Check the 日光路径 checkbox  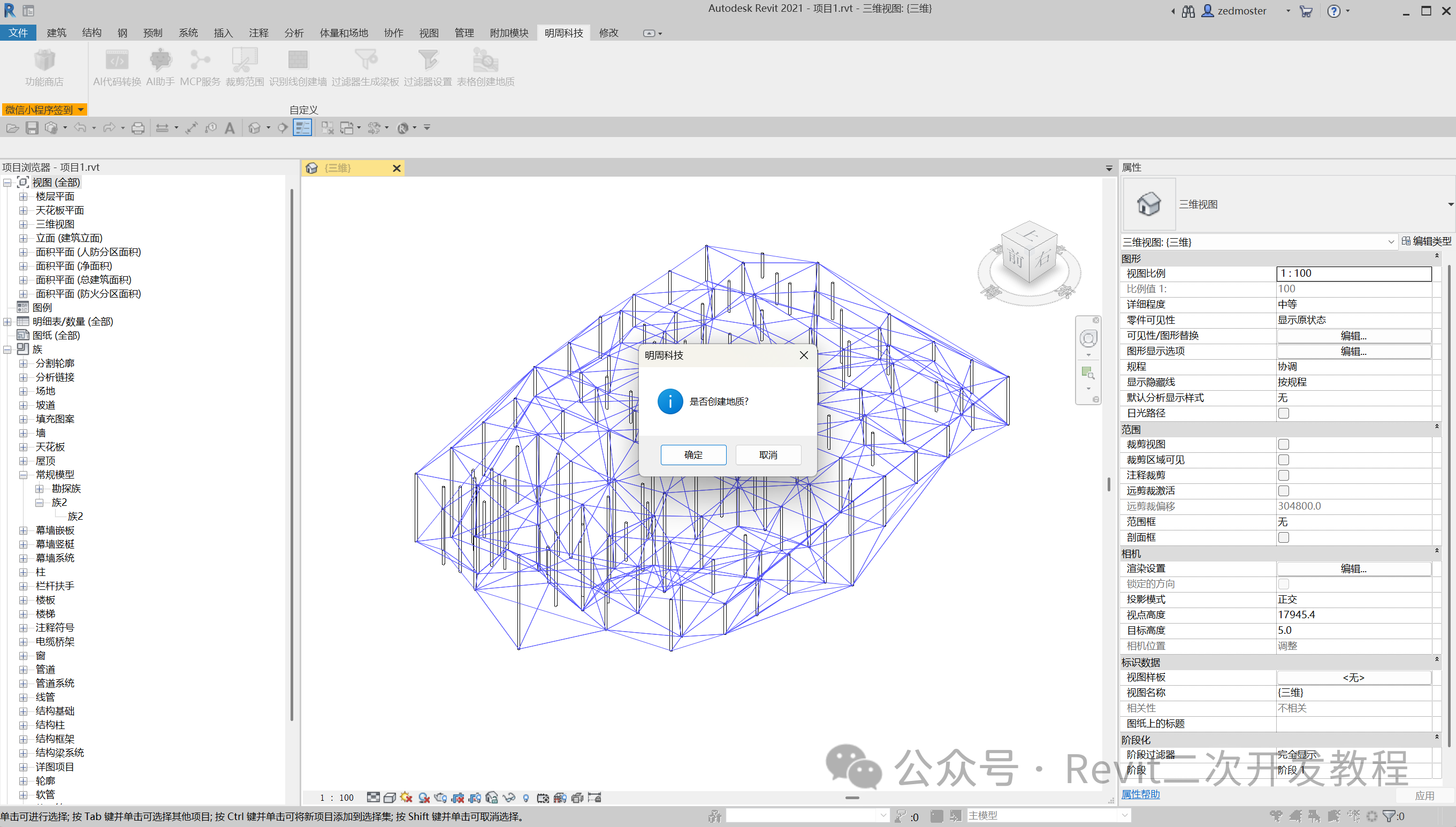coord(1284,413)
